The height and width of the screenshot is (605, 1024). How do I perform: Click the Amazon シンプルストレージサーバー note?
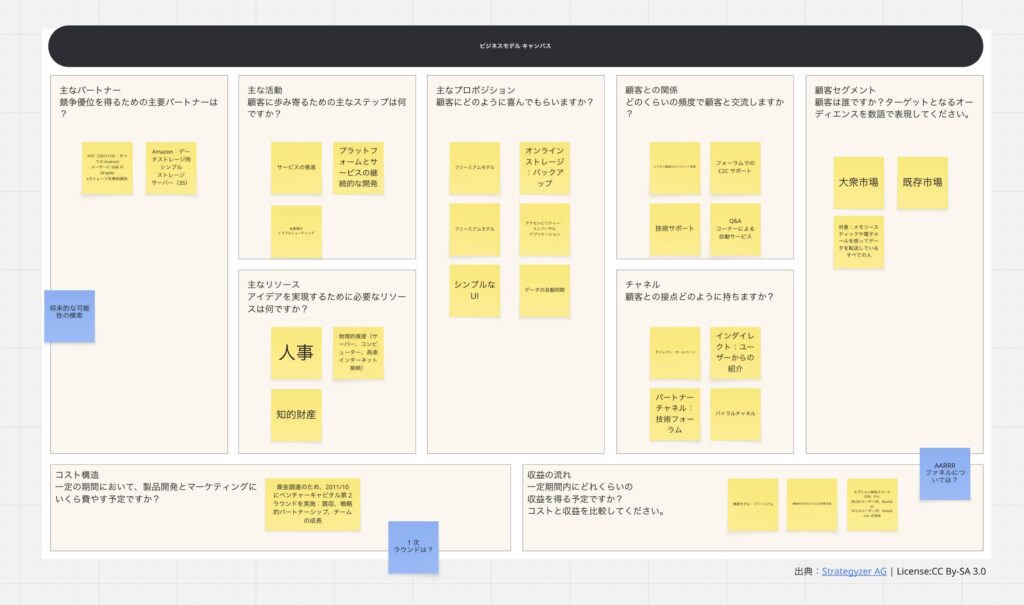pos(171,167)
